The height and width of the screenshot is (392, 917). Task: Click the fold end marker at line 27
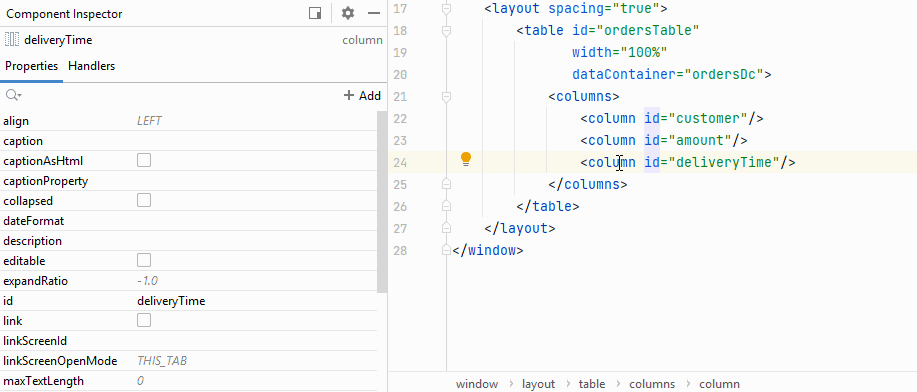click(x=447, y=228)
